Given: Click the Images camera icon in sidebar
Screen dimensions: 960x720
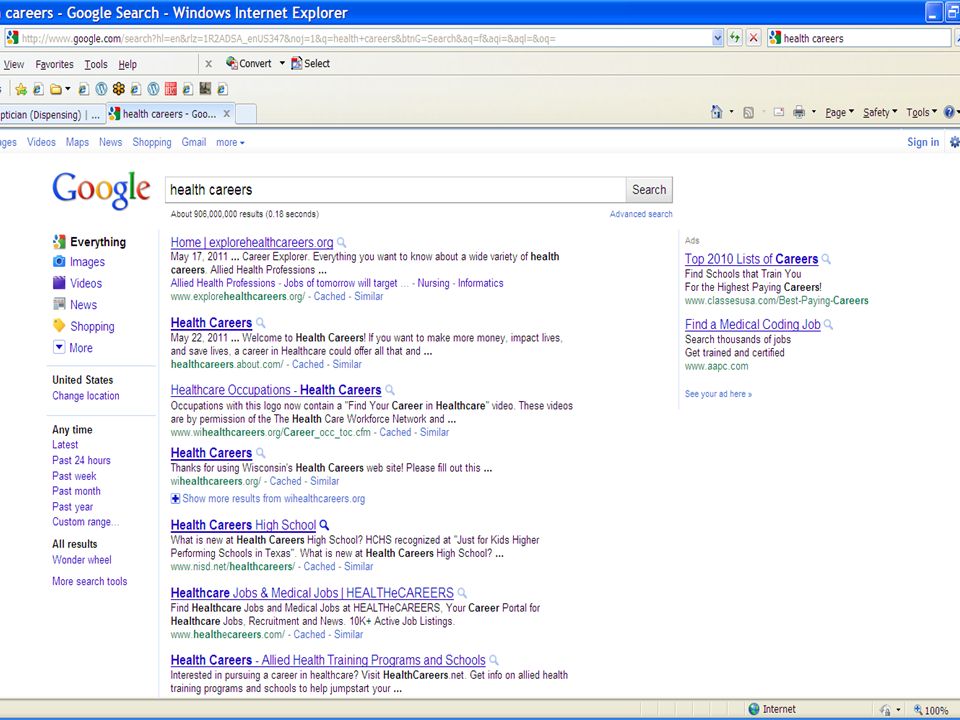Looking at the screenshot, I should 59,261.
